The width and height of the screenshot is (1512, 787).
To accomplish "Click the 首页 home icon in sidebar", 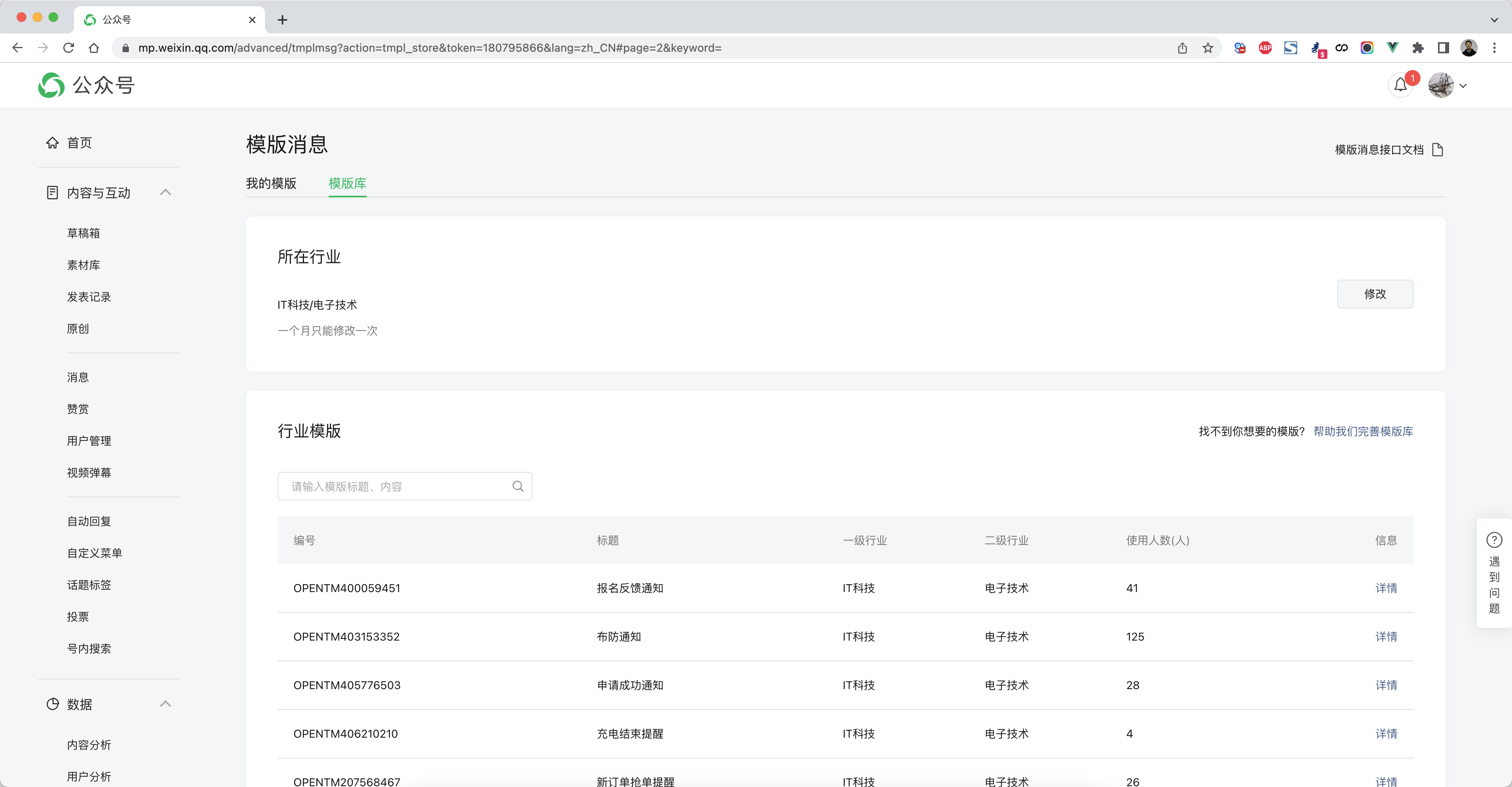I will pos(52,142).
